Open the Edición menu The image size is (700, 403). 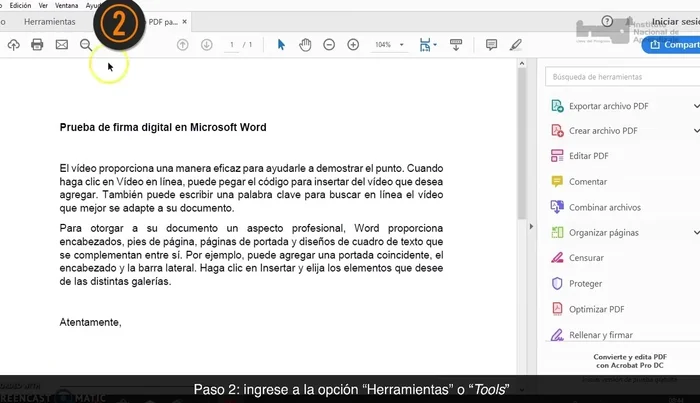coord(20,5)
